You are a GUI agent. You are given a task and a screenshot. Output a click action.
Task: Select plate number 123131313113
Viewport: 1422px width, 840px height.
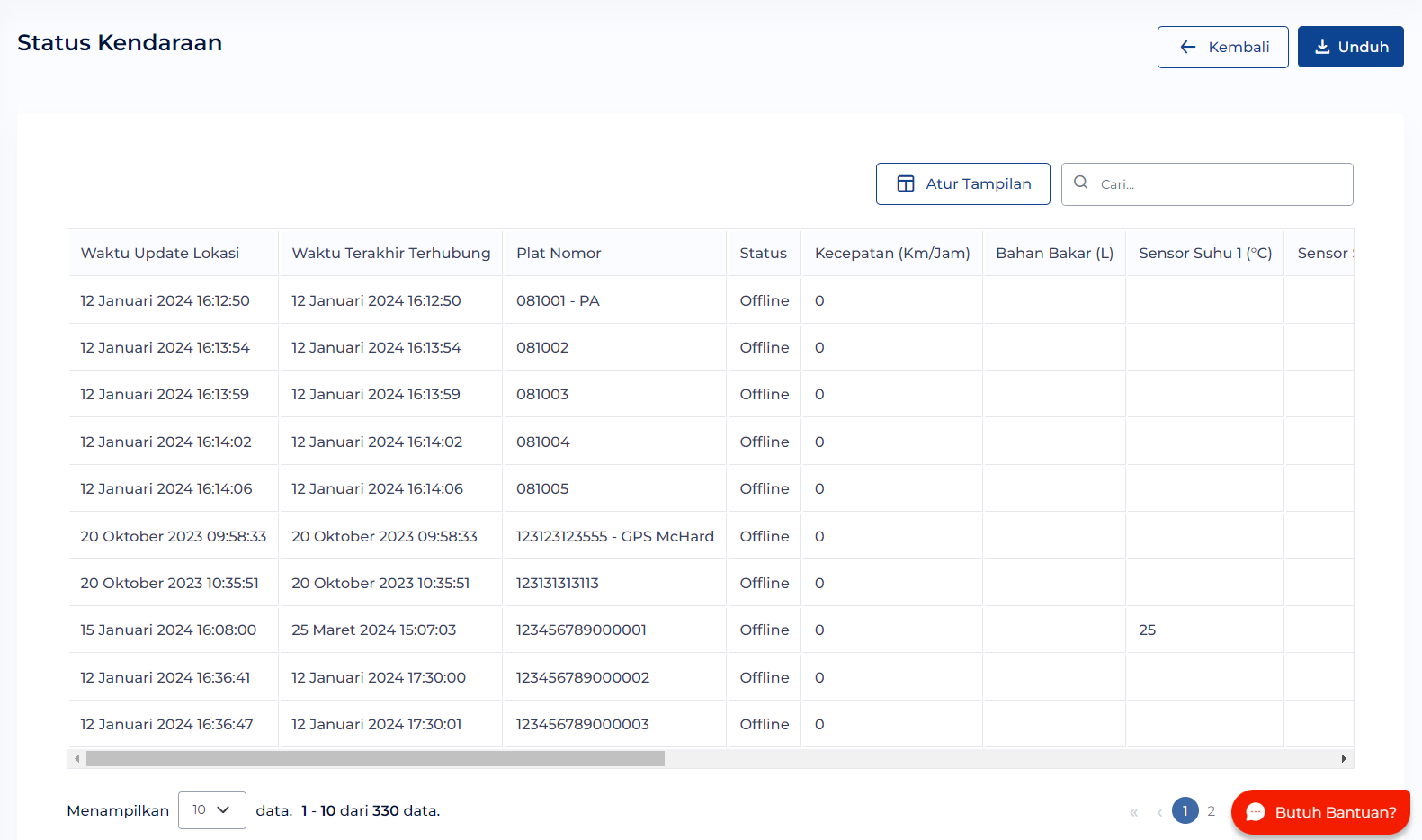coord(558,583)
